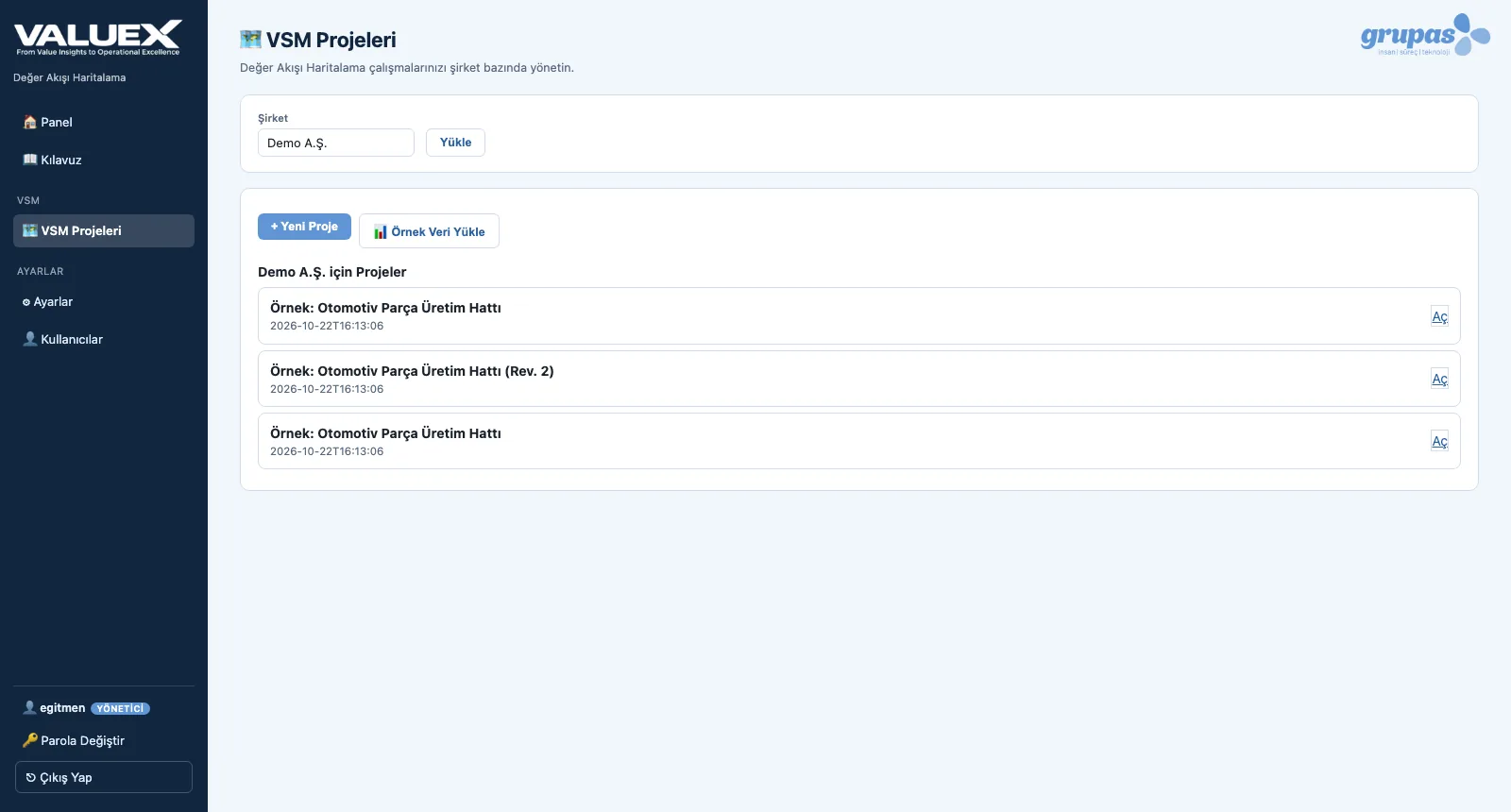Image resolution: width=1511 pixels, height=812 pixels.
Task: Select VSM Projeleri in the sidebar
Action: click(104, 231)
